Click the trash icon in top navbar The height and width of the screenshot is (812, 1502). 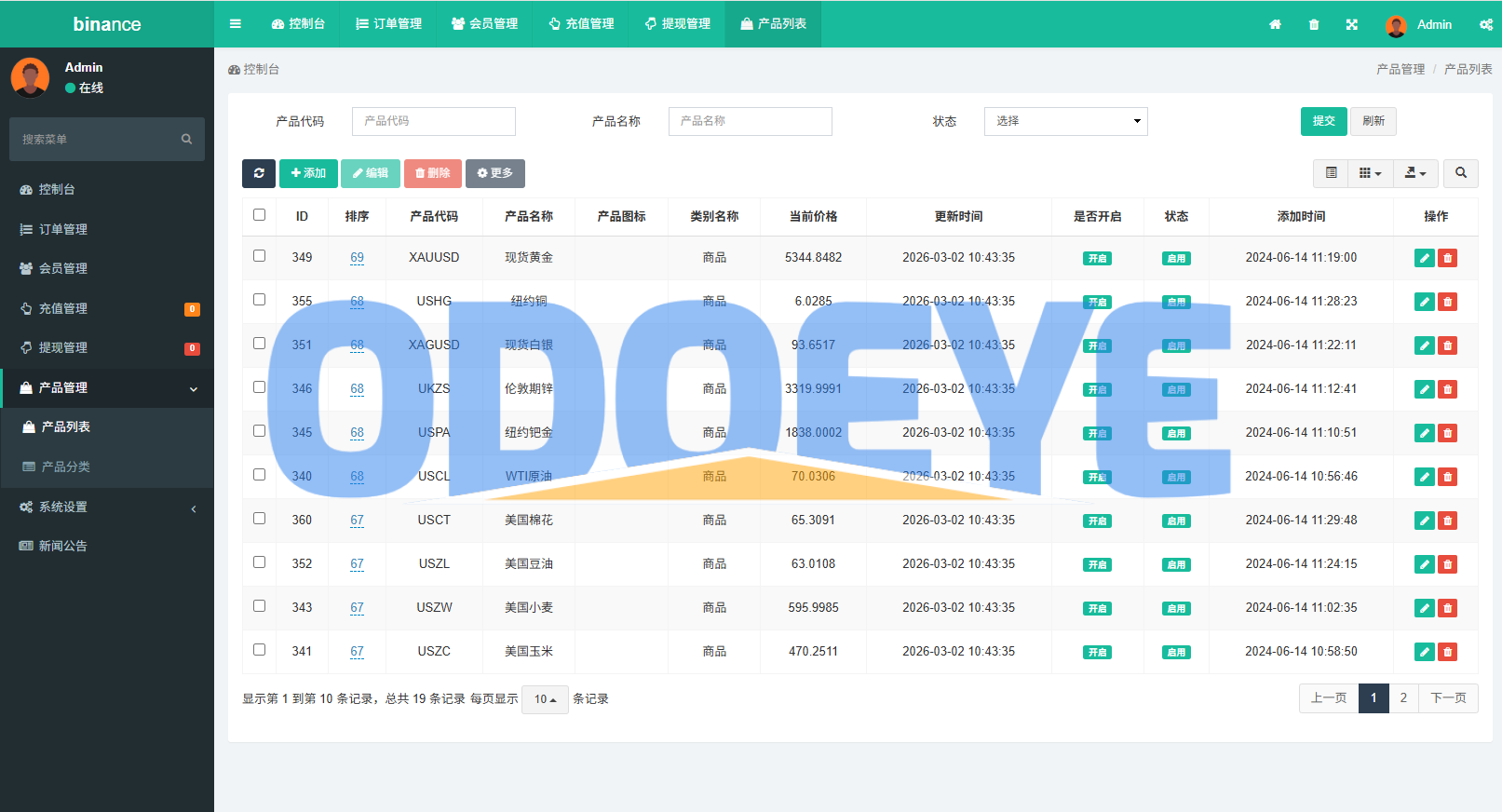pos(1314,24)
